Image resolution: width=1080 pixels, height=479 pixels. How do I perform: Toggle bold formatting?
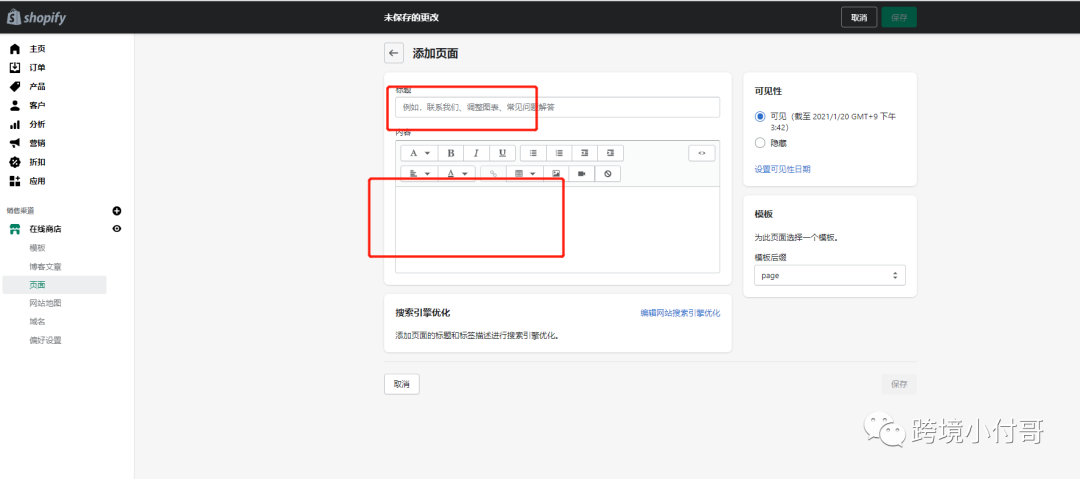(450, 153)
